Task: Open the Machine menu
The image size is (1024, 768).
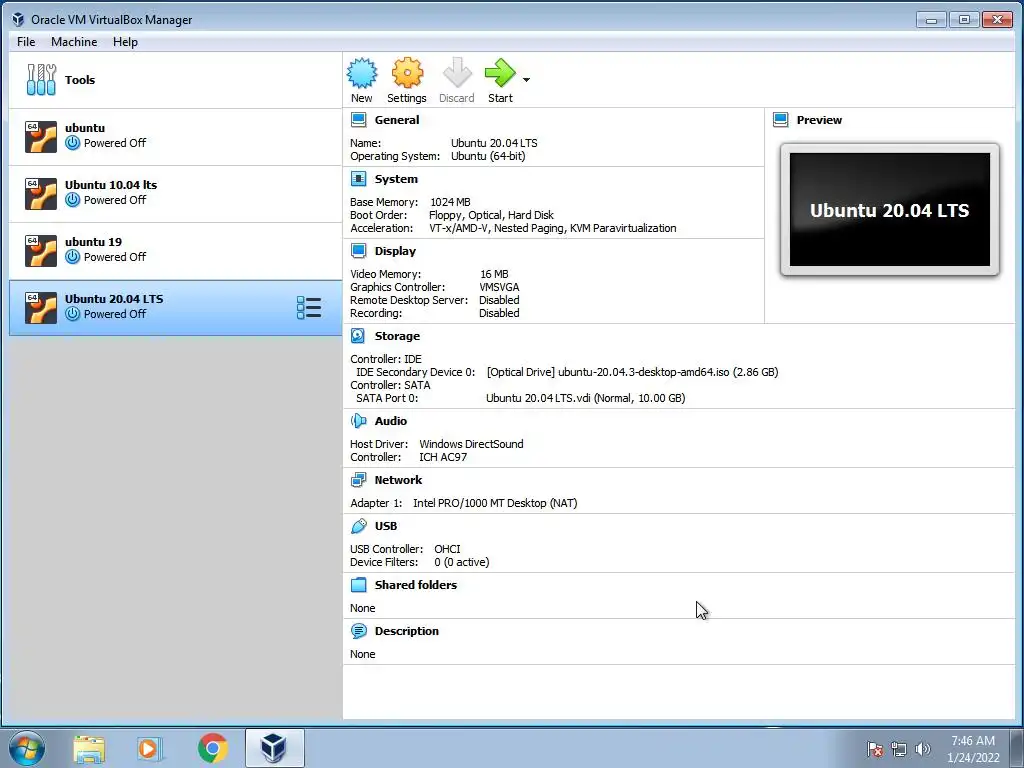Action: pyautogui.click(x=74, y=42)
